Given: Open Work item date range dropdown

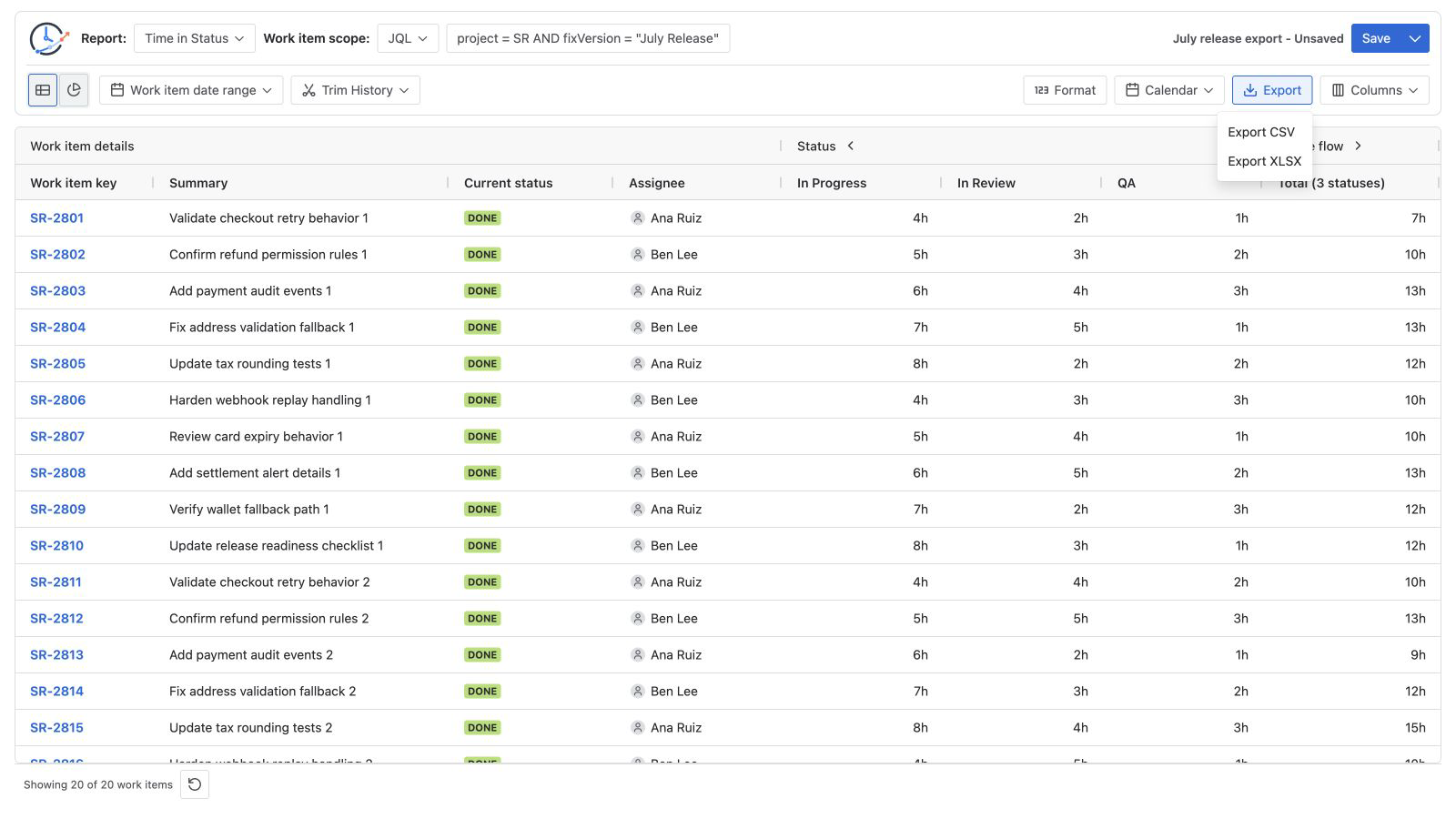Looking at the screenshot, I should coord(191,90).
